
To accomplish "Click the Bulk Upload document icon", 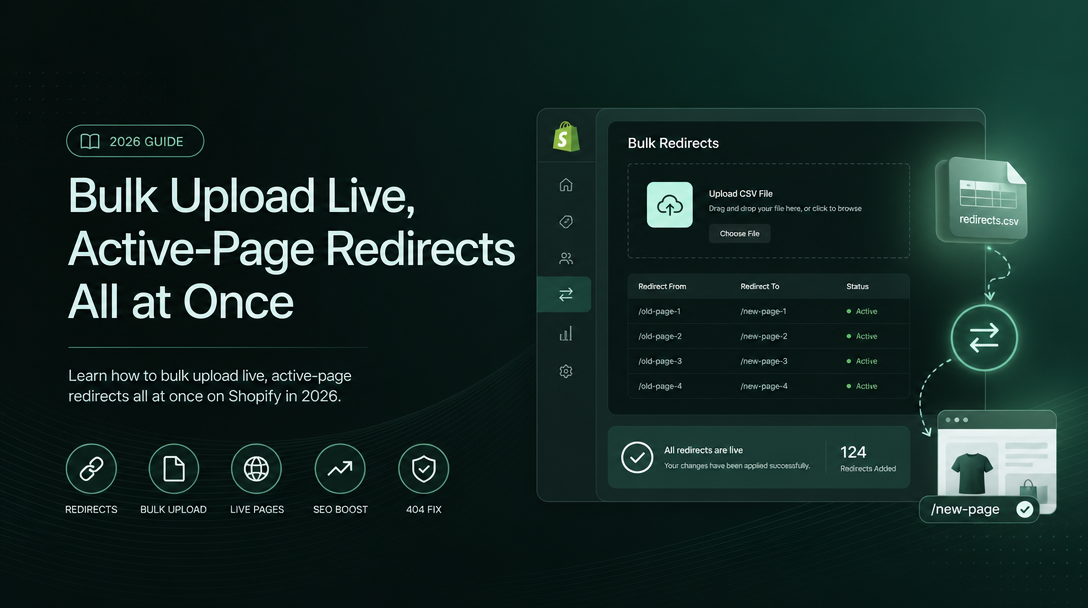I will (173, 469).
